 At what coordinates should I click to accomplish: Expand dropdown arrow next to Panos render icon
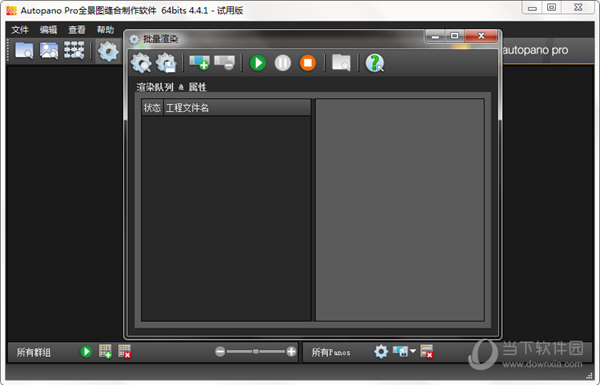point(412,351)
